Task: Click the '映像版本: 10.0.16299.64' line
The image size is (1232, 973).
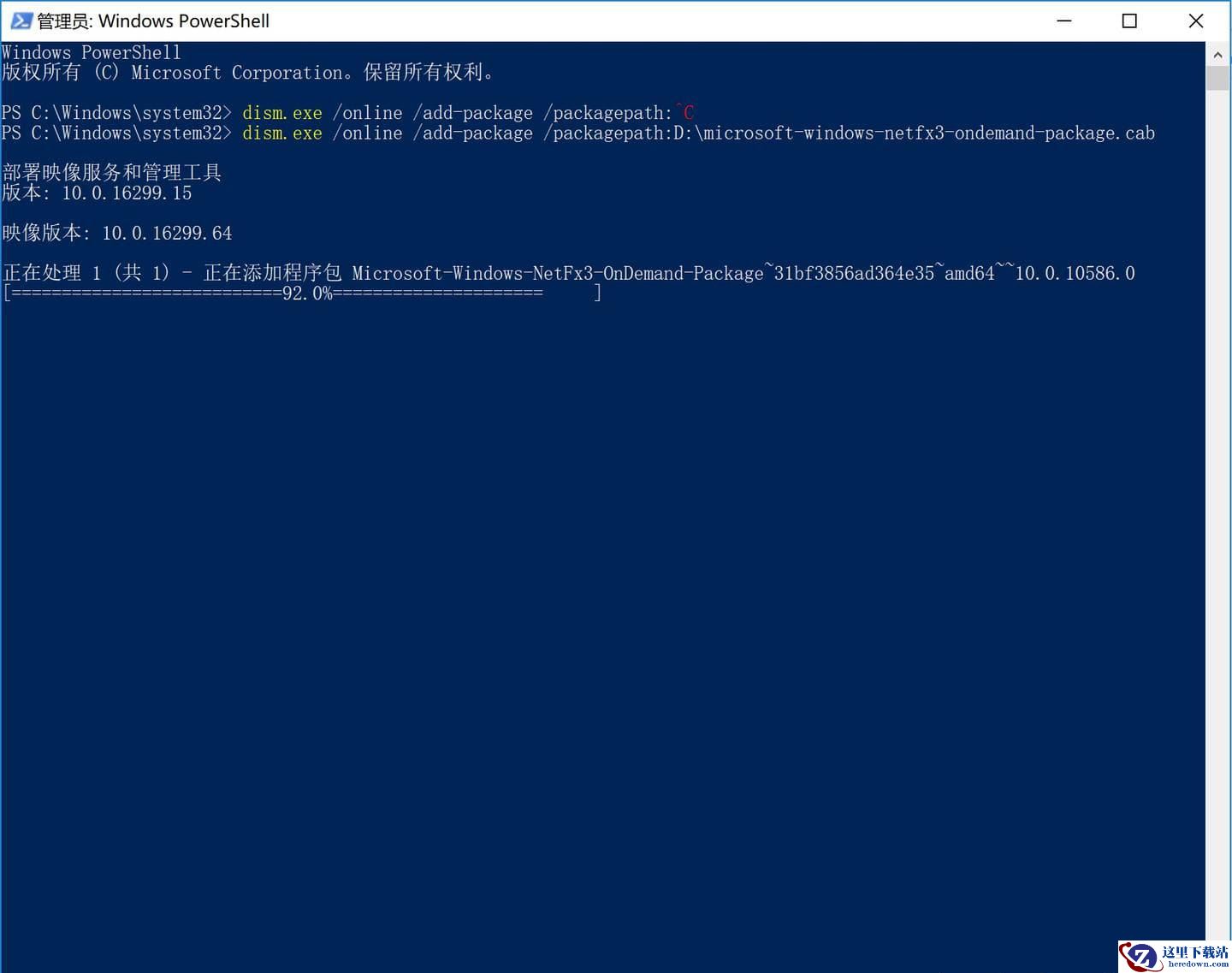Action: coord(117,233)
